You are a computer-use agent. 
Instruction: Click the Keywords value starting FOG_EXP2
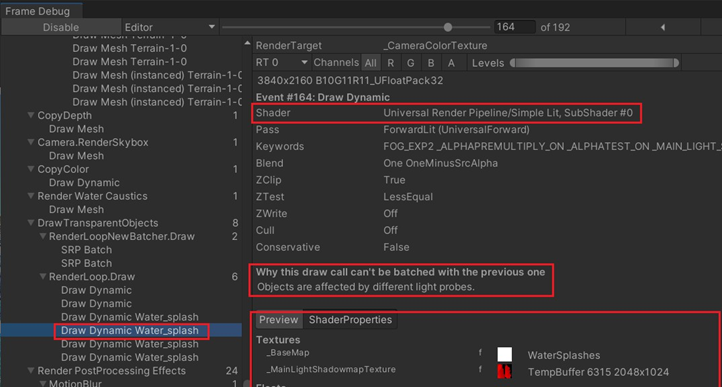point(552,147)
